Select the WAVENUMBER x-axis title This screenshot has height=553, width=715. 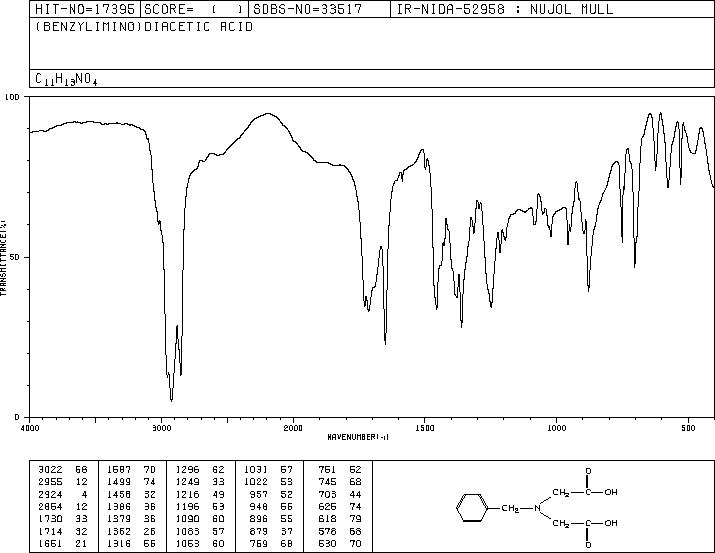(358, 437)
